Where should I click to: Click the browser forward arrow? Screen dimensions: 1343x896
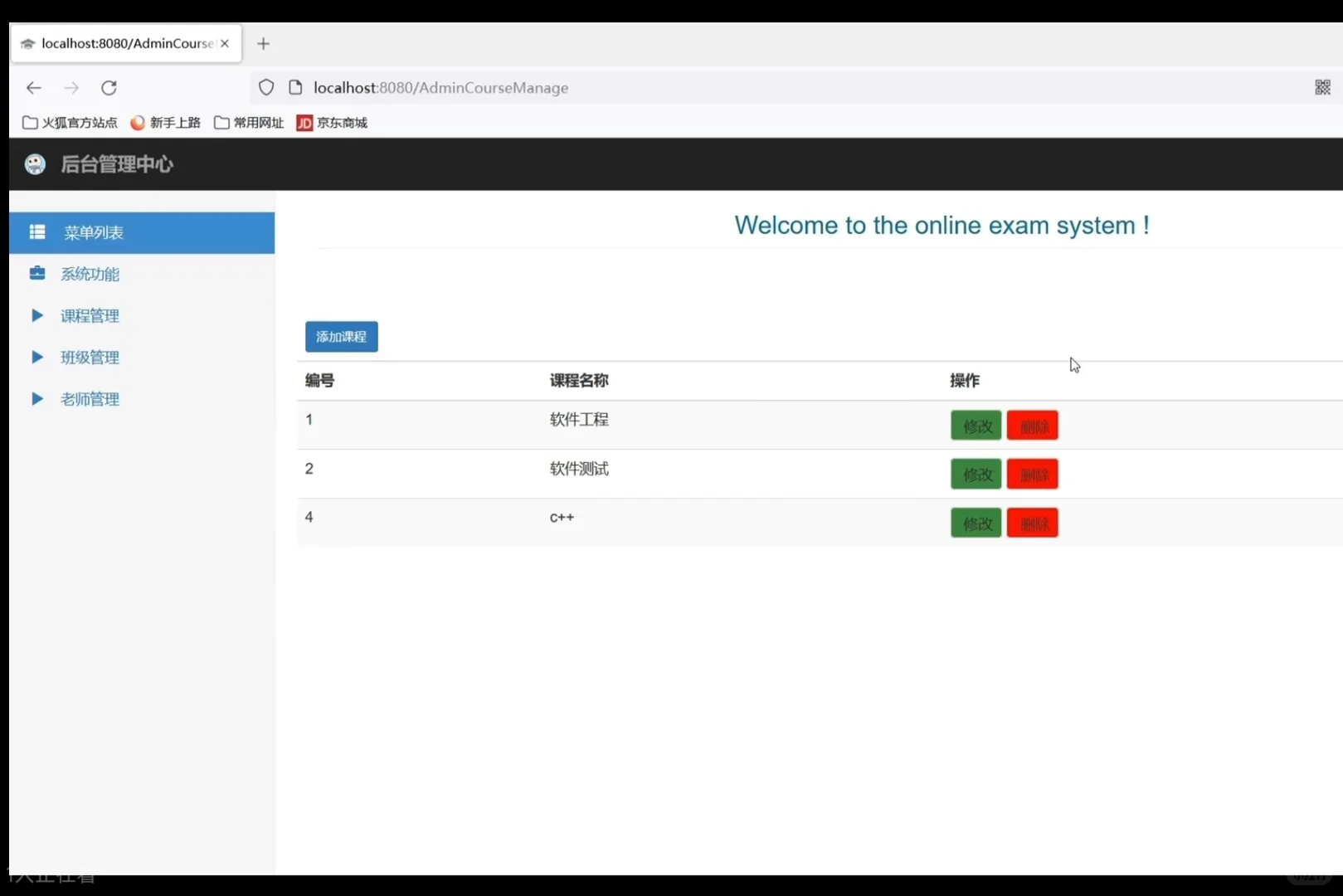(71, 88)
